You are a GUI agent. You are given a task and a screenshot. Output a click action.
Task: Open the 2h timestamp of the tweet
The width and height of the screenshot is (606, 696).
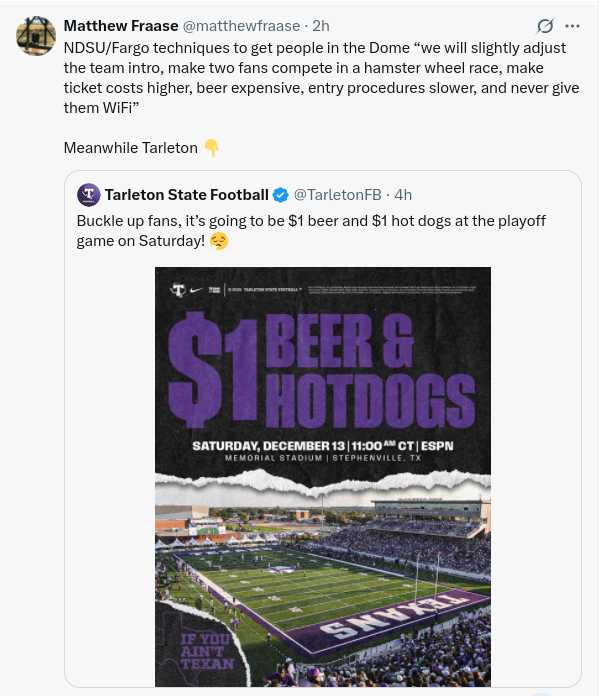[321, 25]
